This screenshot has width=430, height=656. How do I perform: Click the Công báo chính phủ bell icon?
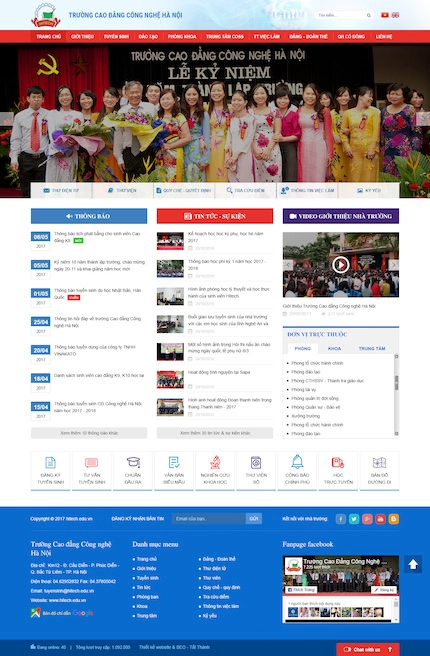click(297, 462)
